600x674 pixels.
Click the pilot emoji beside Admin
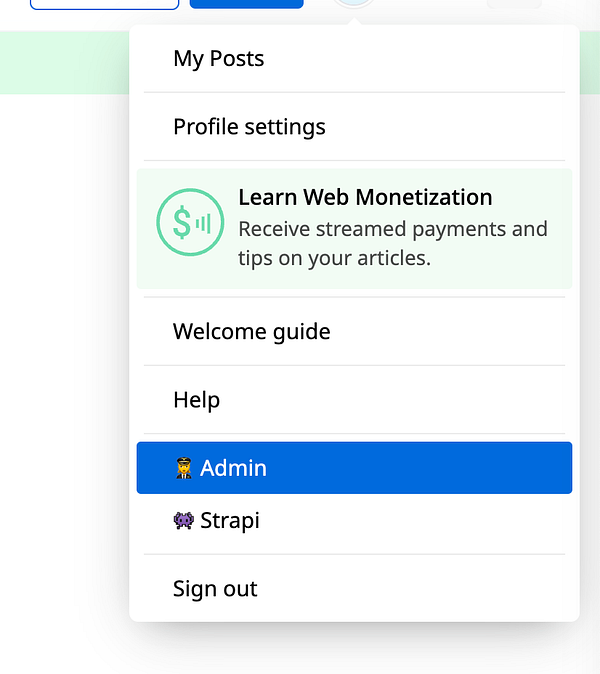pos(184,468)
